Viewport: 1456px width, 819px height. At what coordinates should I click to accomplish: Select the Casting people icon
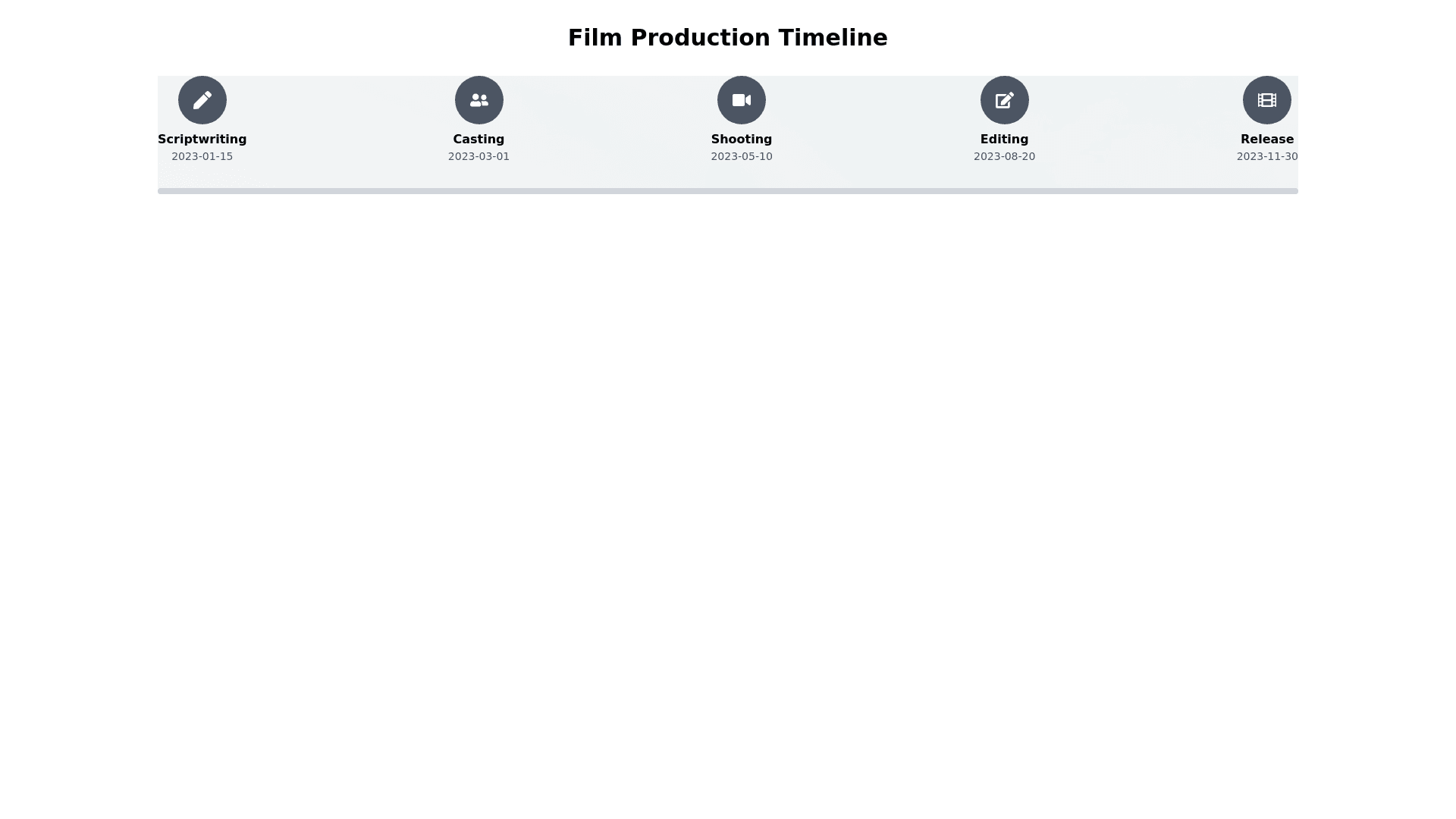click(479, 100)
